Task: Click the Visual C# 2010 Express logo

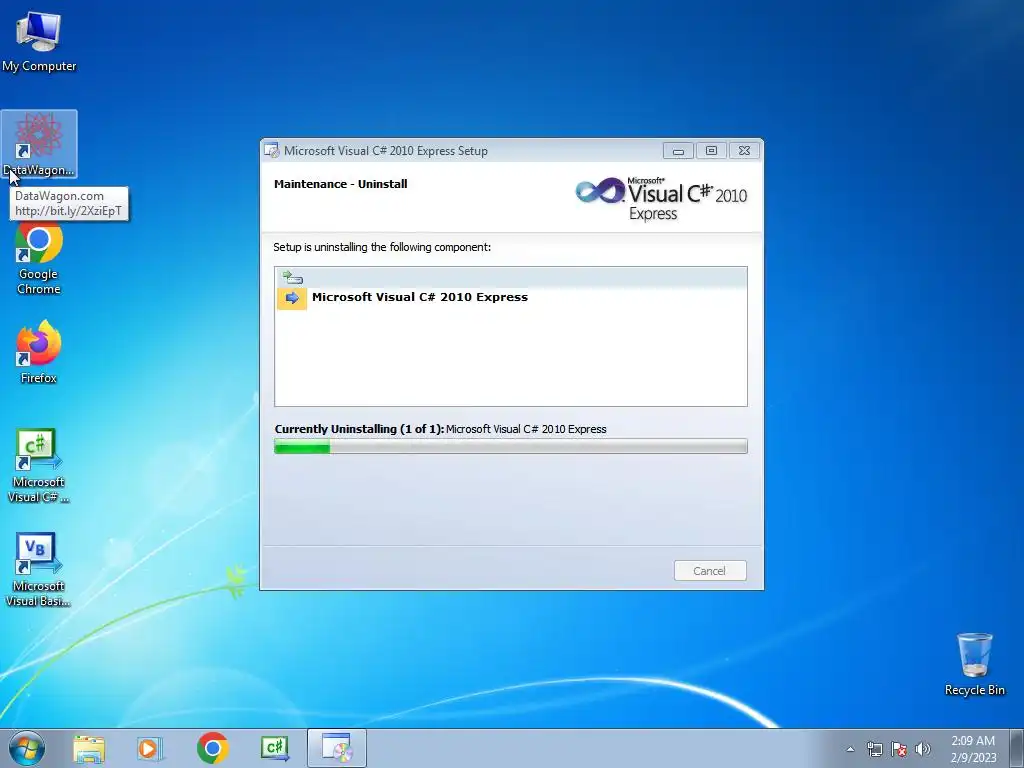Action: 660,198
